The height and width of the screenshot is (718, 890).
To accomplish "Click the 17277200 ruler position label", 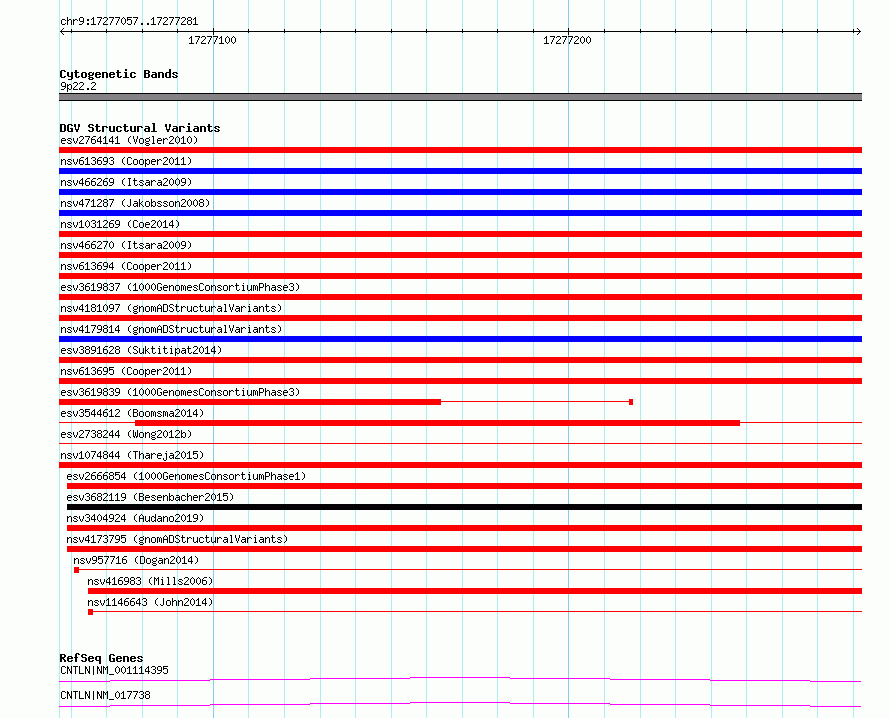I will pos(567,40).
